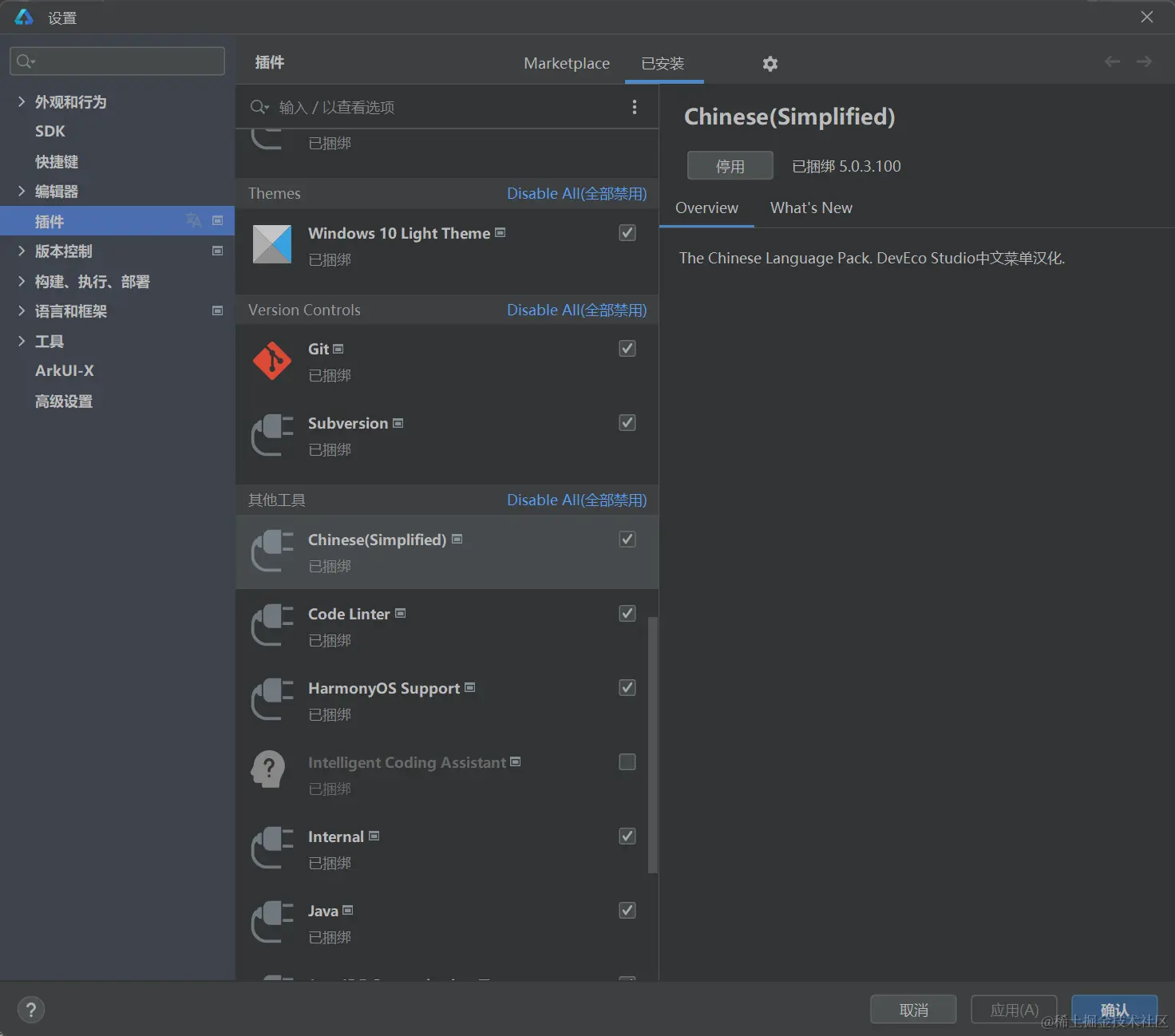
Task: Click the 确认 button
Action: pos(1114,1010)
